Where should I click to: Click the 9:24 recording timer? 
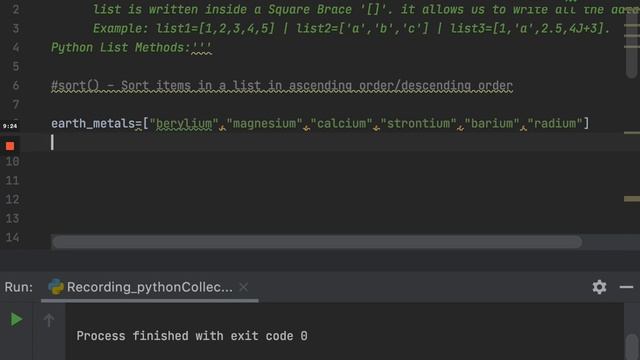(x=10, y=126)
